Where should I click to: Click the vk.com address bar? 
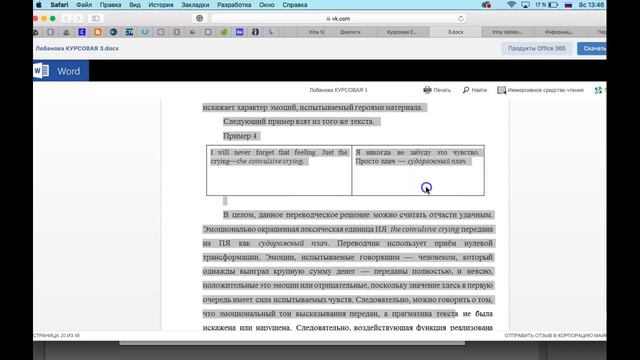tap(338, 18)
